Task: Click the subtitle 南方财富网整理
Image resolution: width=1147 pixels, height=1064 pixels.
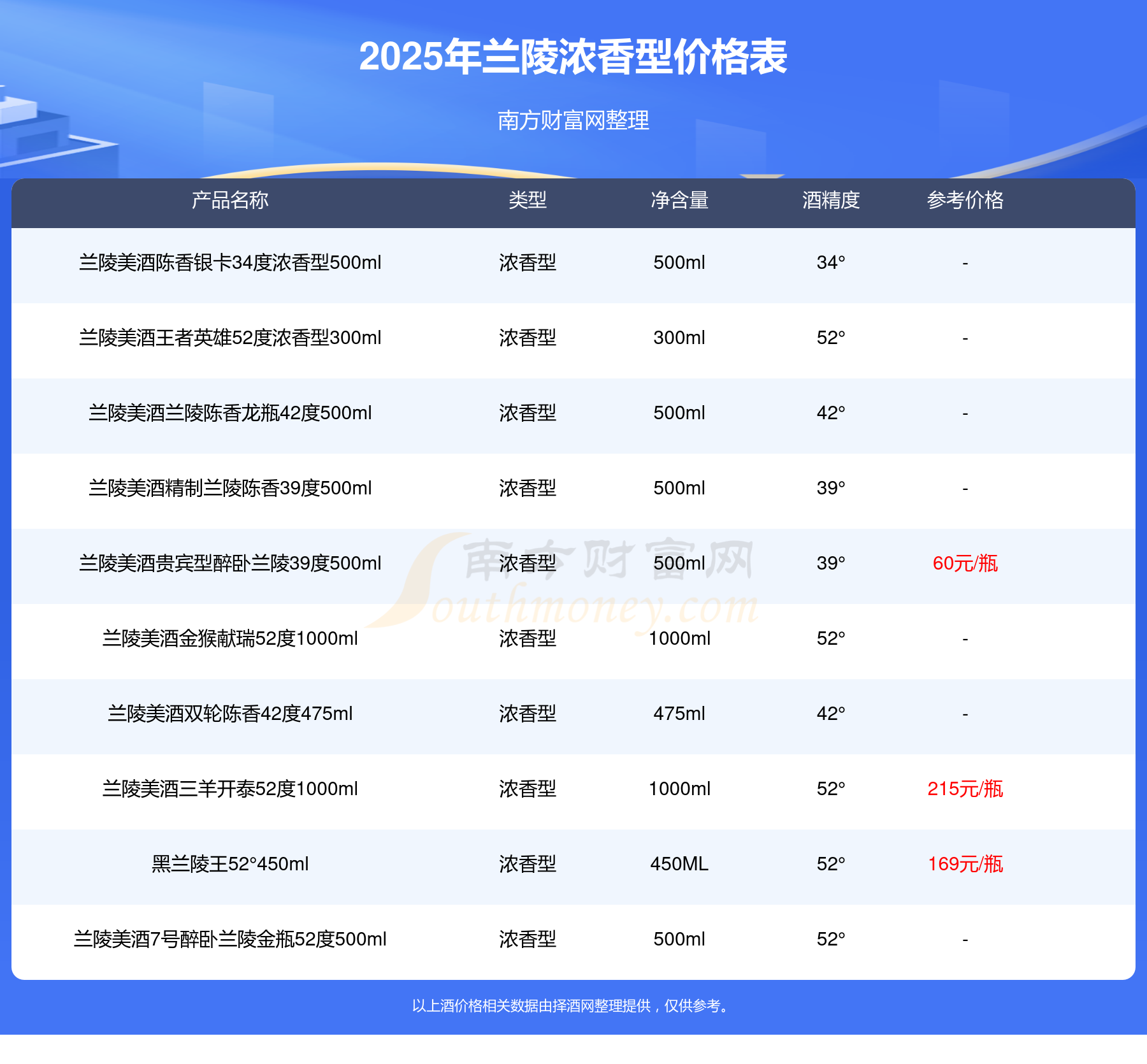Action: point(573,120)
